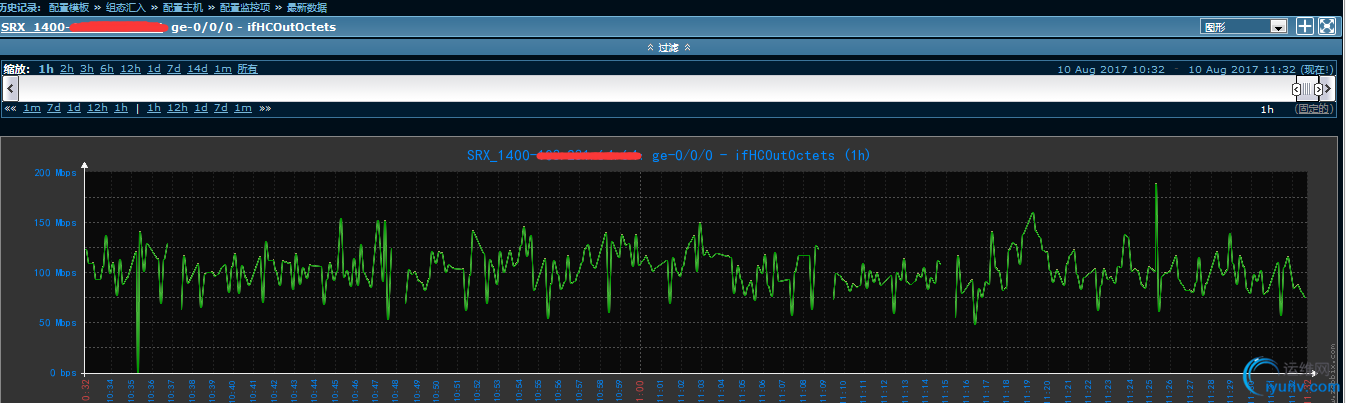Click the 200 Mbps axis label
Viewport: 1346px width, 403px height.
point(54,173)
